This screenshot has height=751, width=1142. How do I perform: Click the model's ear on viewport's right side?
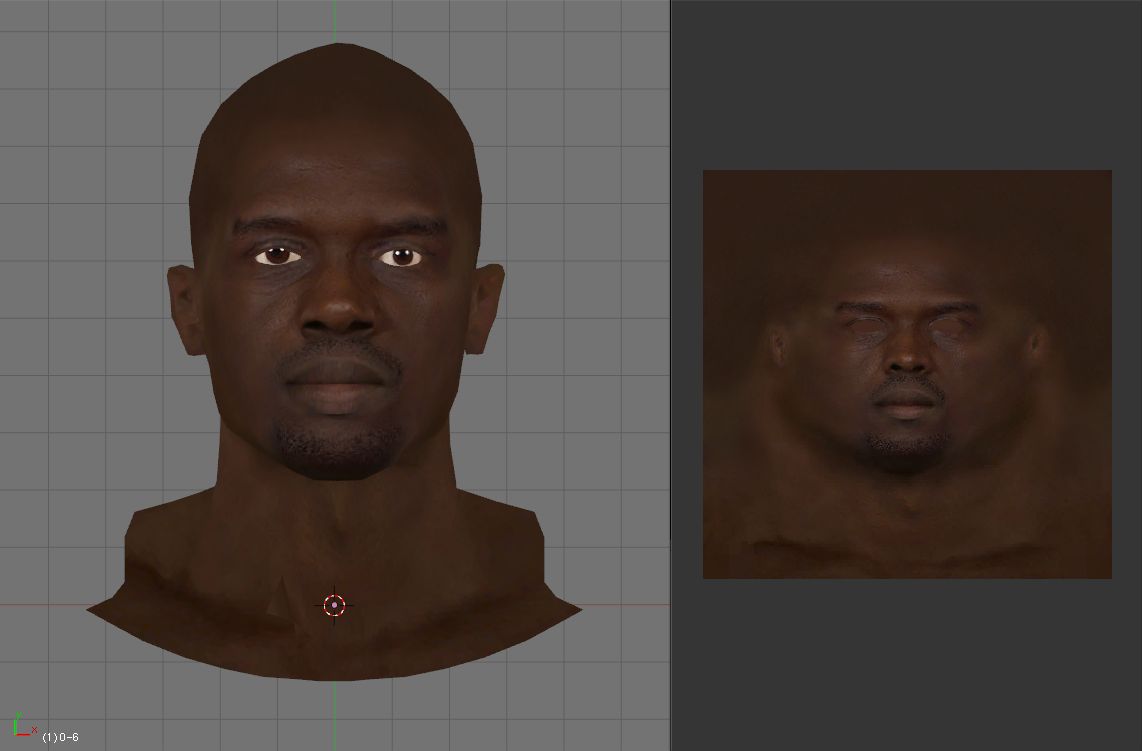click(x=488, y=308)
